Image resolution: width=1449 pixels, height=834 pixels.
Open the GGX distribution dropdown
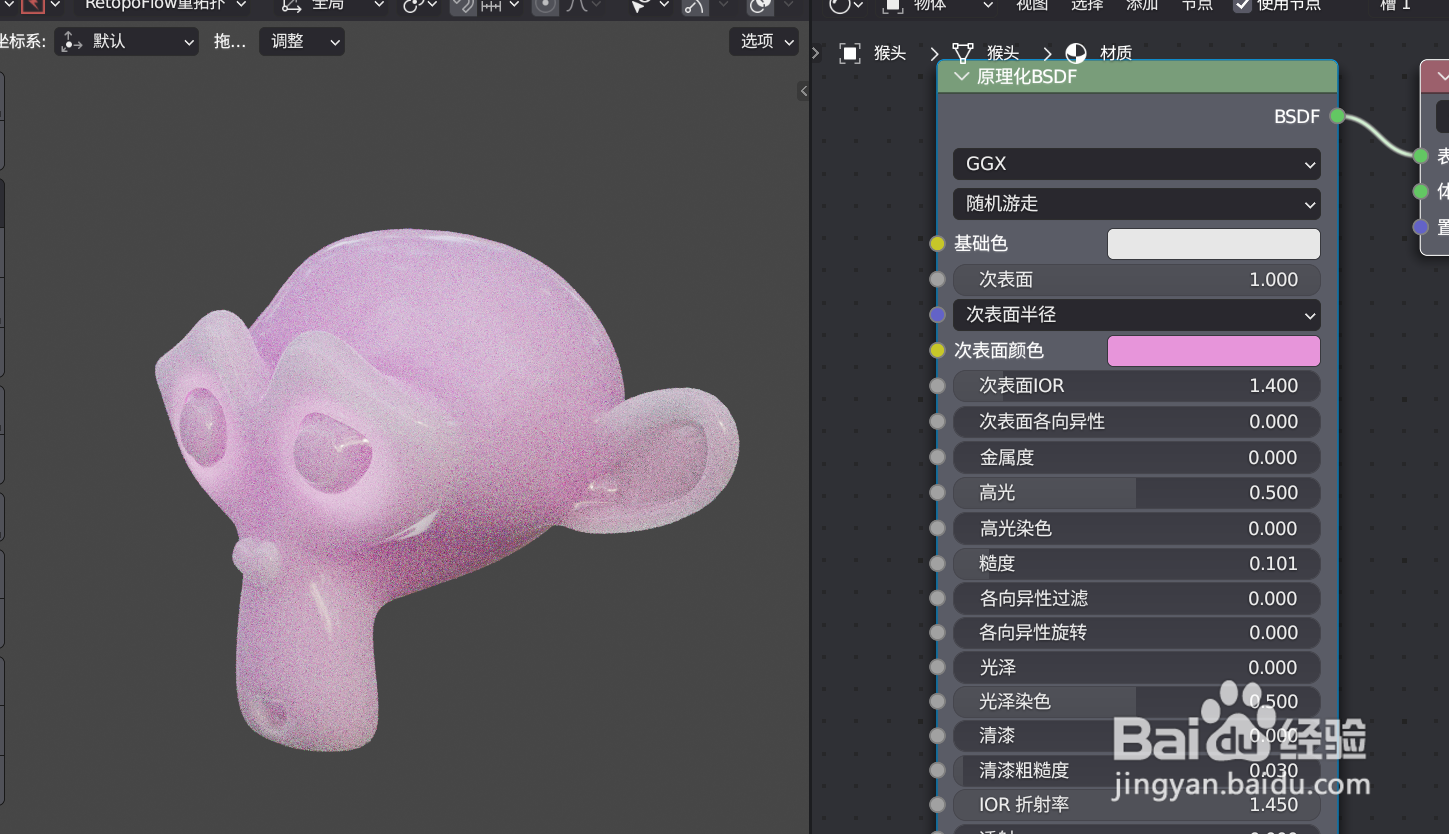click(x=1137, y=163)
